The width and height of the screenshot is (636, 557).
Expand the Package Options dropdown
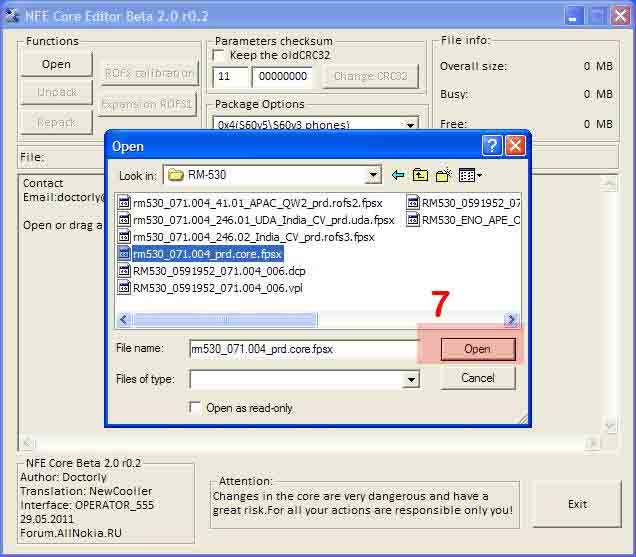pos(410,125)
